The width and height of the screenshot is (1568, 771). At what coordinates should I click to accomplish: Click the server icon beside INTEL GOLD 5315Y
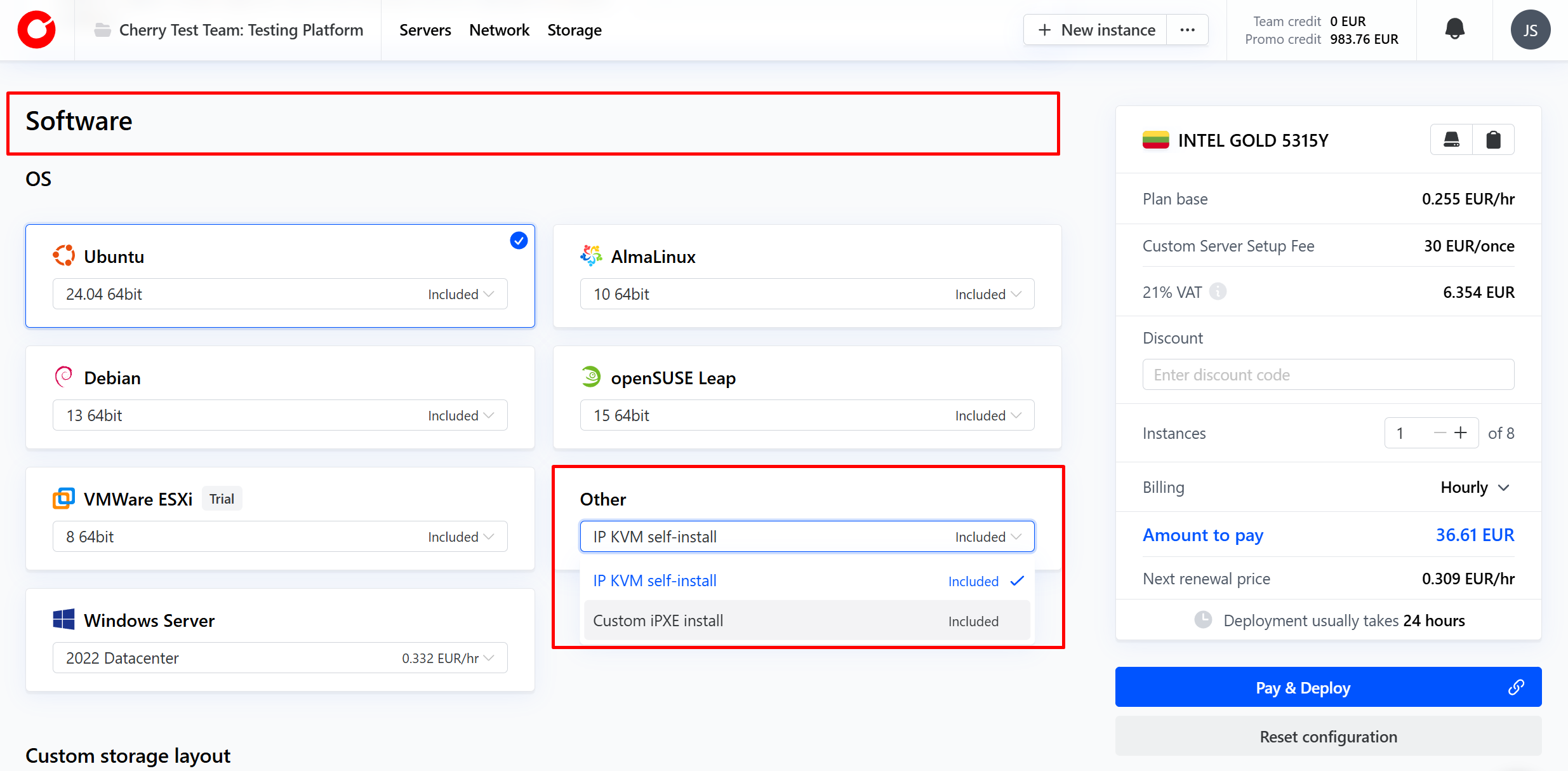pos(1451,140)
